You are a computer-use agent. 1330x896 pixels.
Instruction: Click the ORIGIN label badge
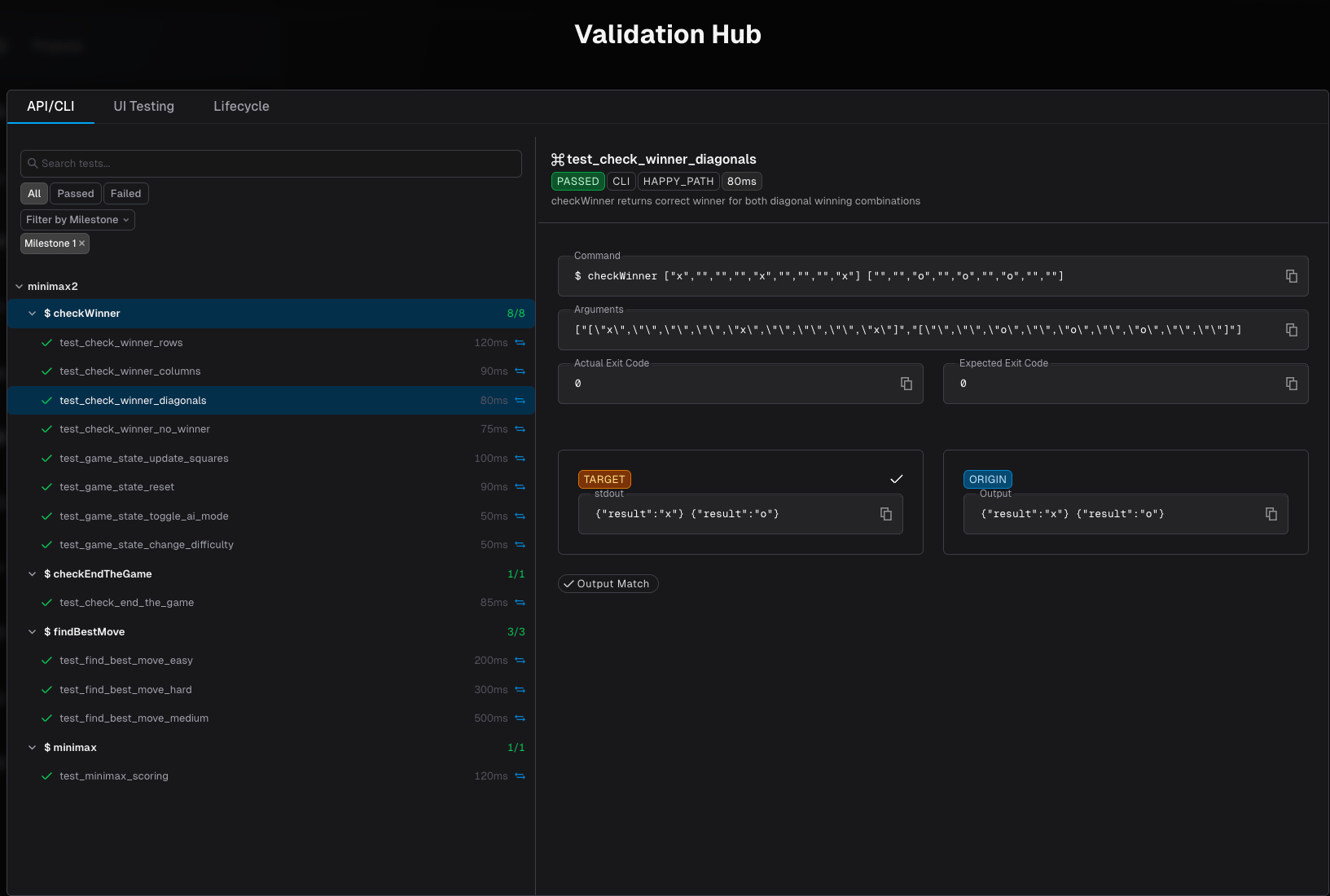(x=988, y=480)
